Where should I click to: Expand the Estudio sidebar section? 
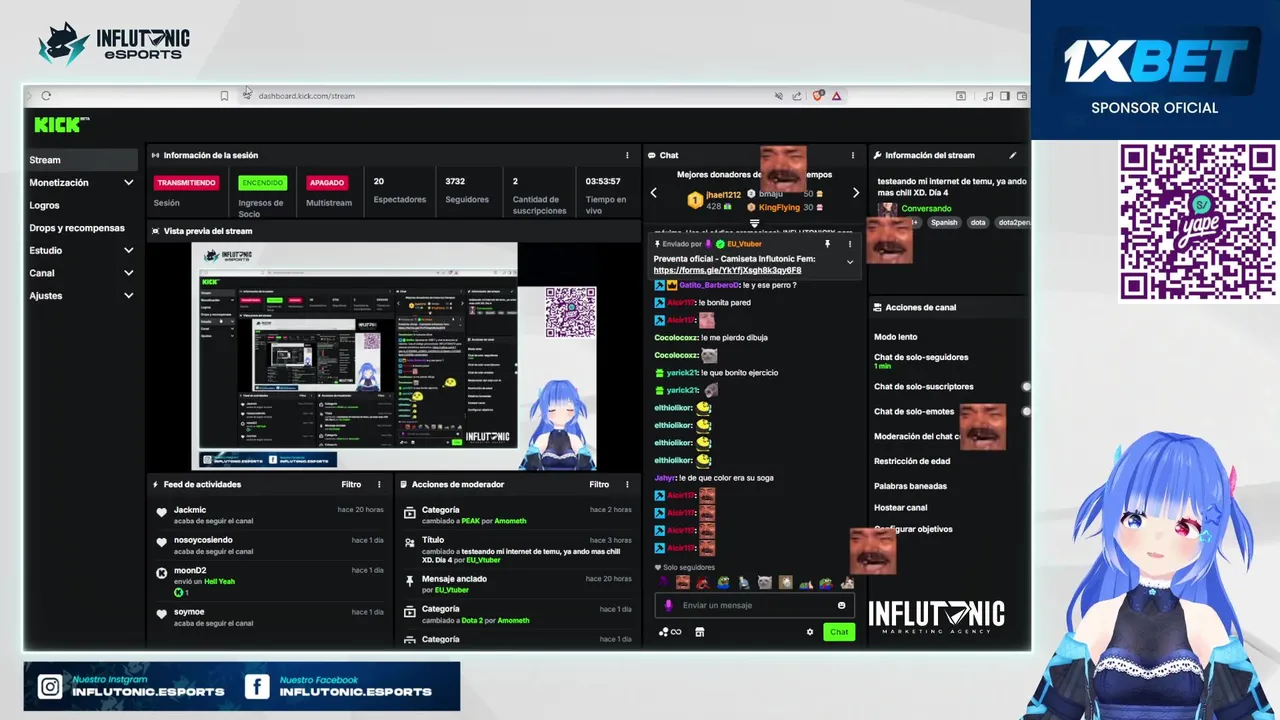(128, 250)
